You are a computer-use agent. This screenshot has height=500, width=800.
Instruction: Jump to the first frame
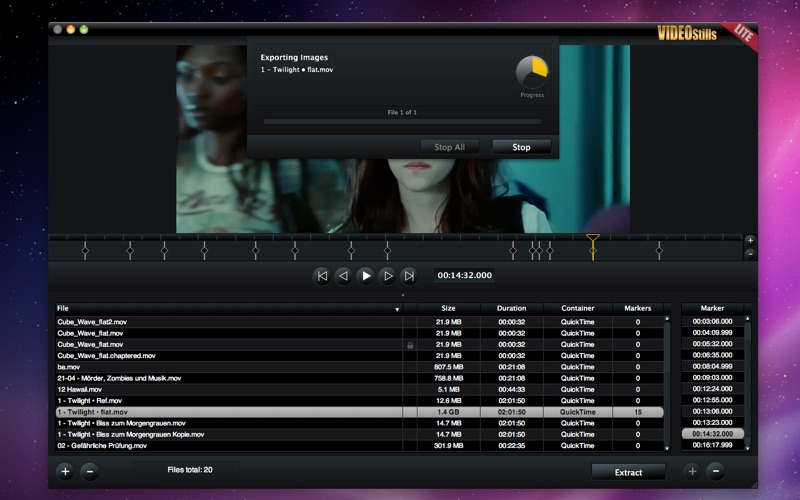tap(322, 276)
